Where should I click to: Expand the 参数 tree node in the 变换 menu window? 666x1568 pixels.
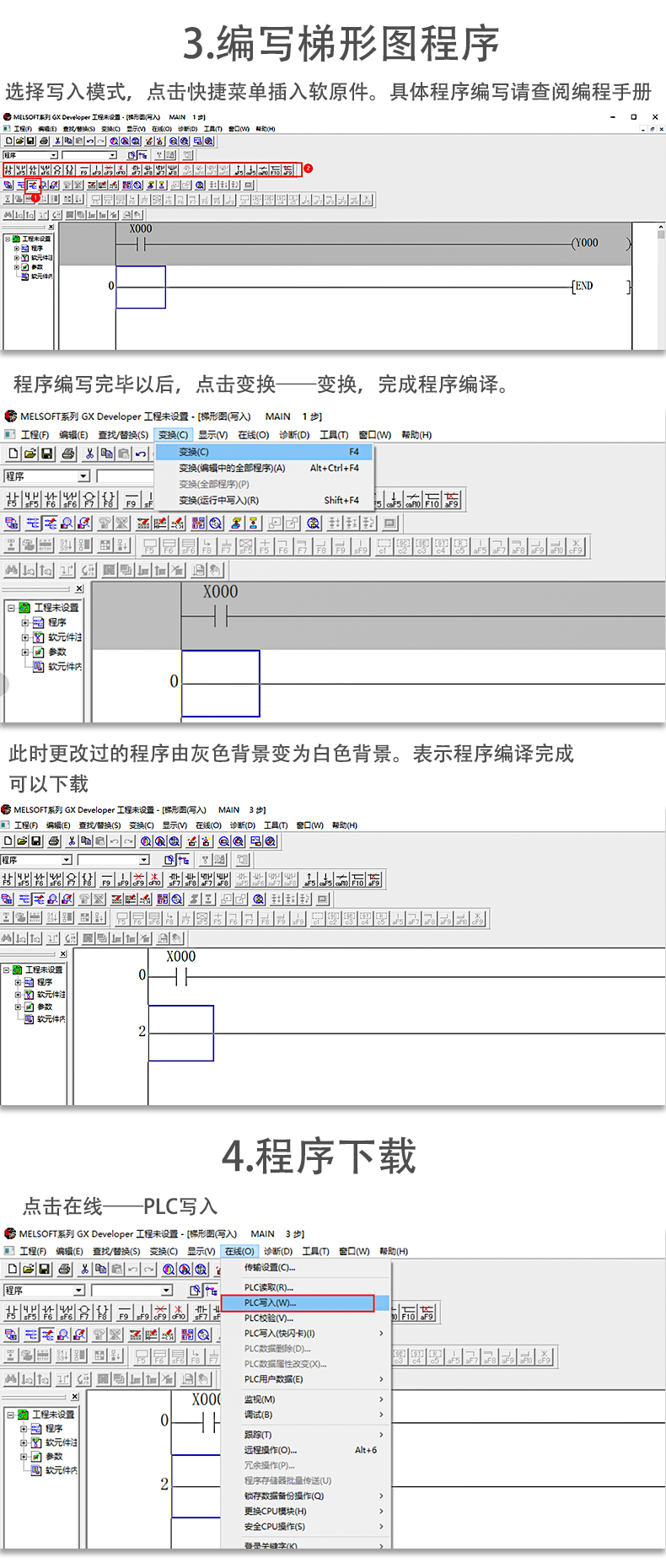25,652
